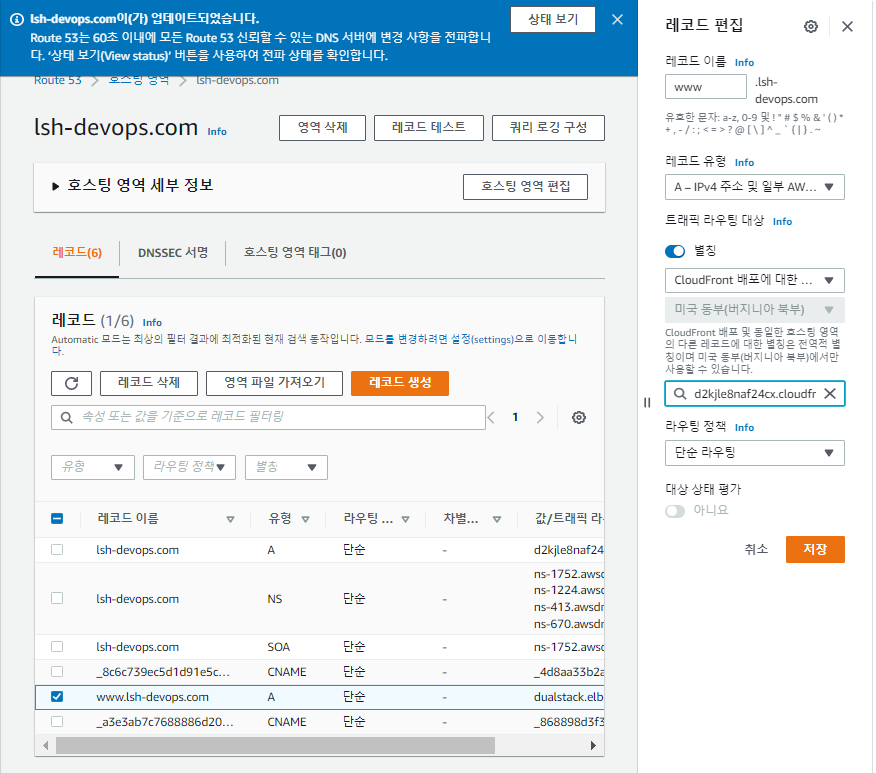Switch to the 레코드(6) tab
The width and height of the screenshot is (876, 773).
(77, 253)
